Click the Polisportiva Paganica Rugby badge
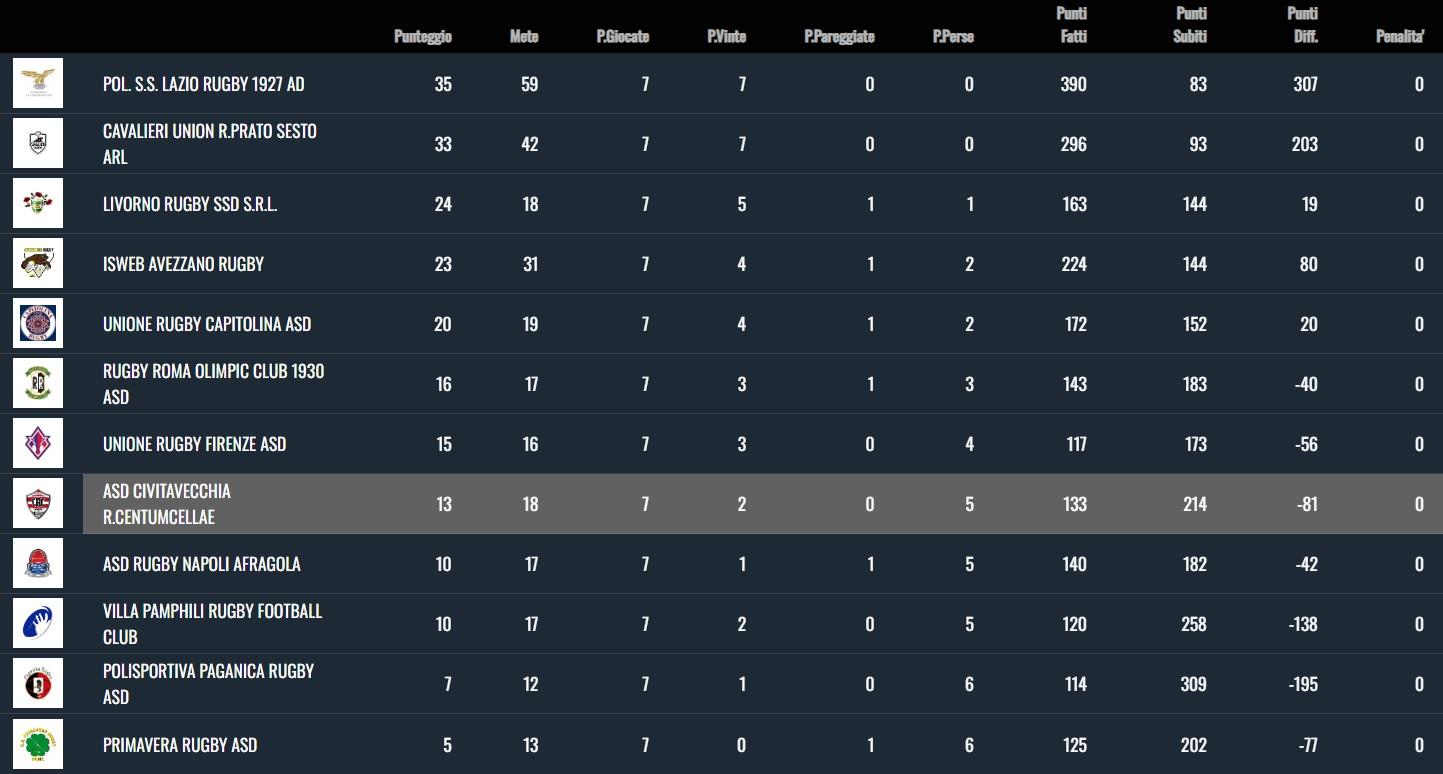Image resolution: width=1443 pixels, height=774 pixels. pyautogui.click(x=38, y=684)
